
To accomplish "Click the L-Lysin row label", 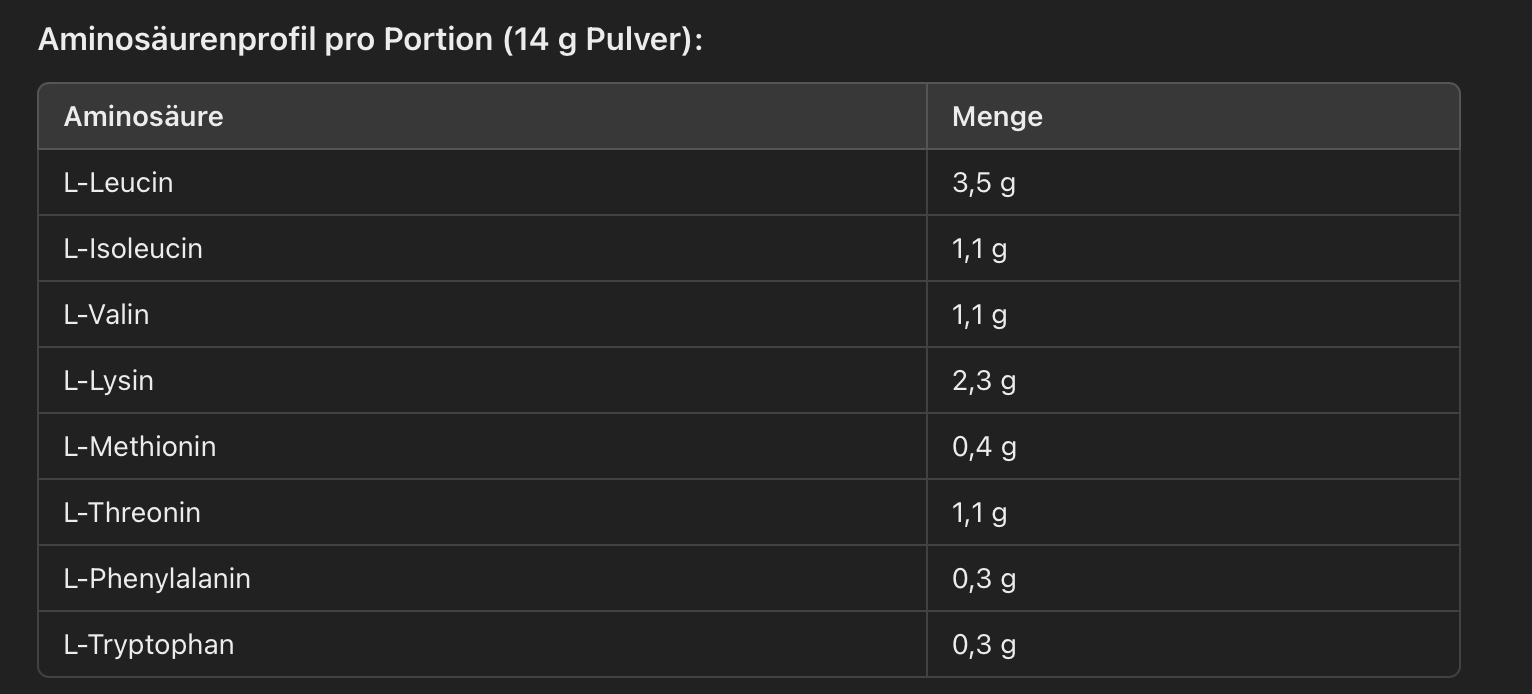I will 108,381.
